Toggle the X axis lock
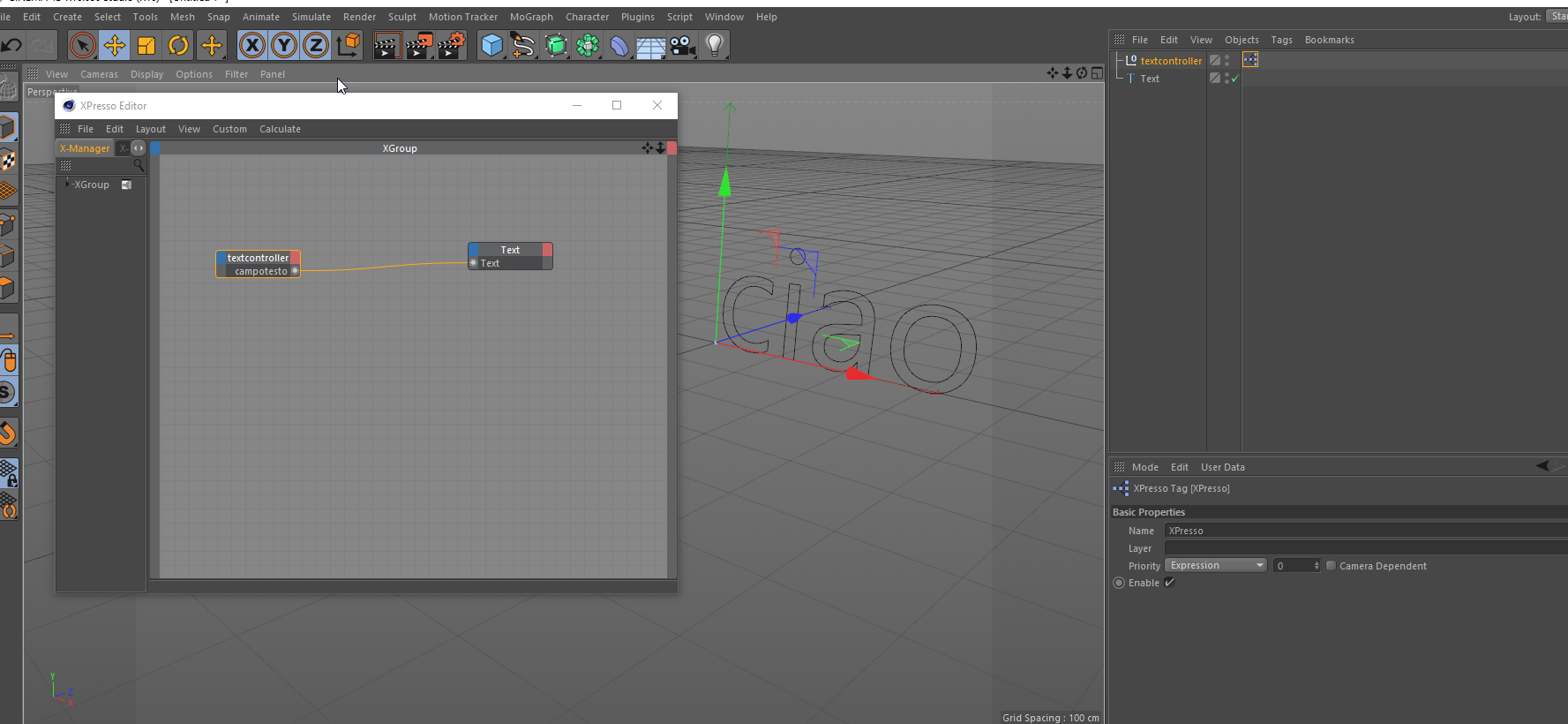 point(252,45)
